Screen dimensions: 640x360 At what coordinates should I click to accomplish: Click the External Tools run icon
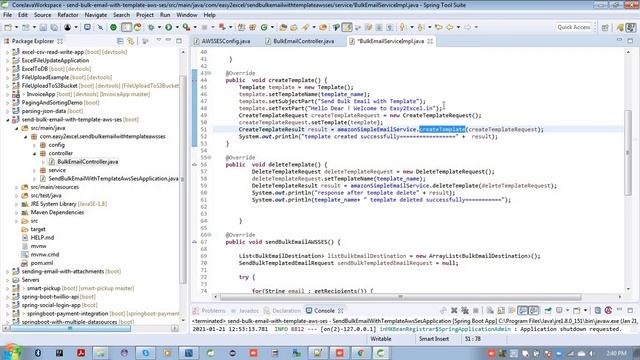tap(186, 27)
